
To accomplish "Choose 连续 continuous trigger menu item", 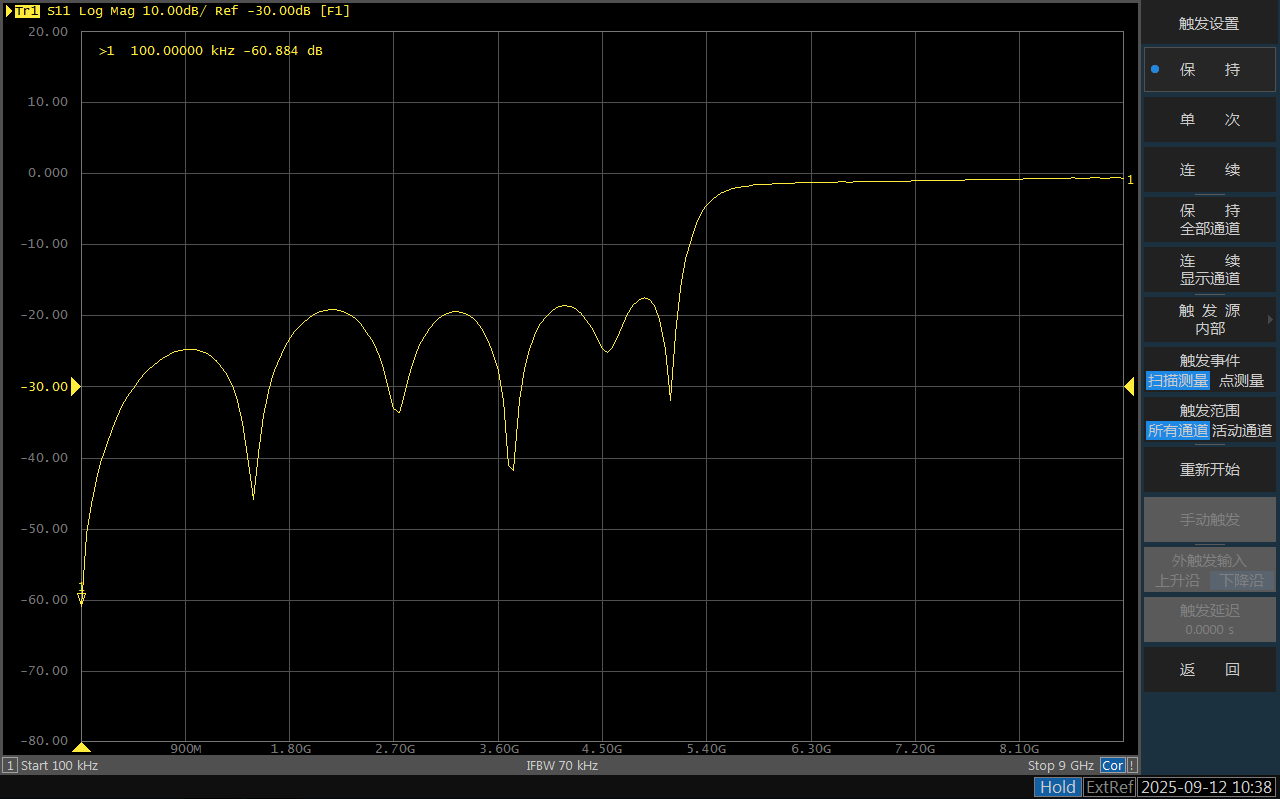I will point(1210,170).
